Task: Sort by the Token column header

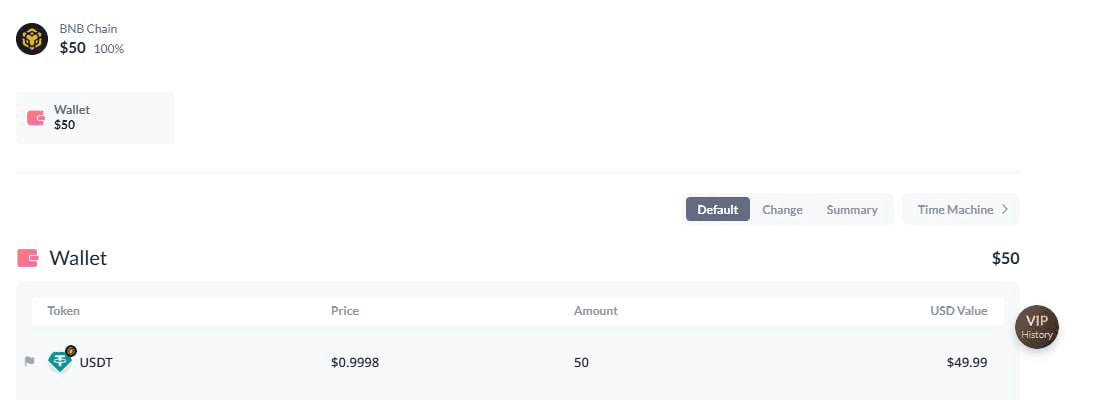Action: pyautogui.click(x=64, y=310)
